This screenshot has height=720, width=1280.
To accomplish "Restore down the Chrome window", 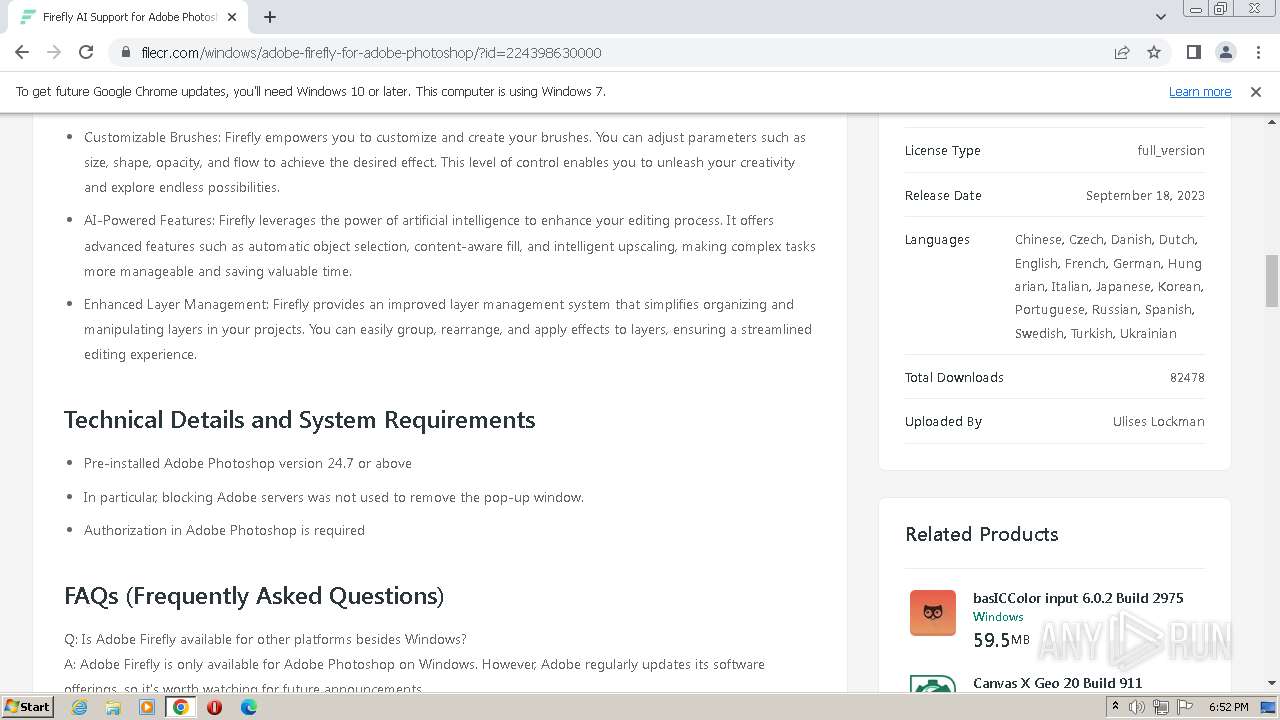I will coord(1221,9).
